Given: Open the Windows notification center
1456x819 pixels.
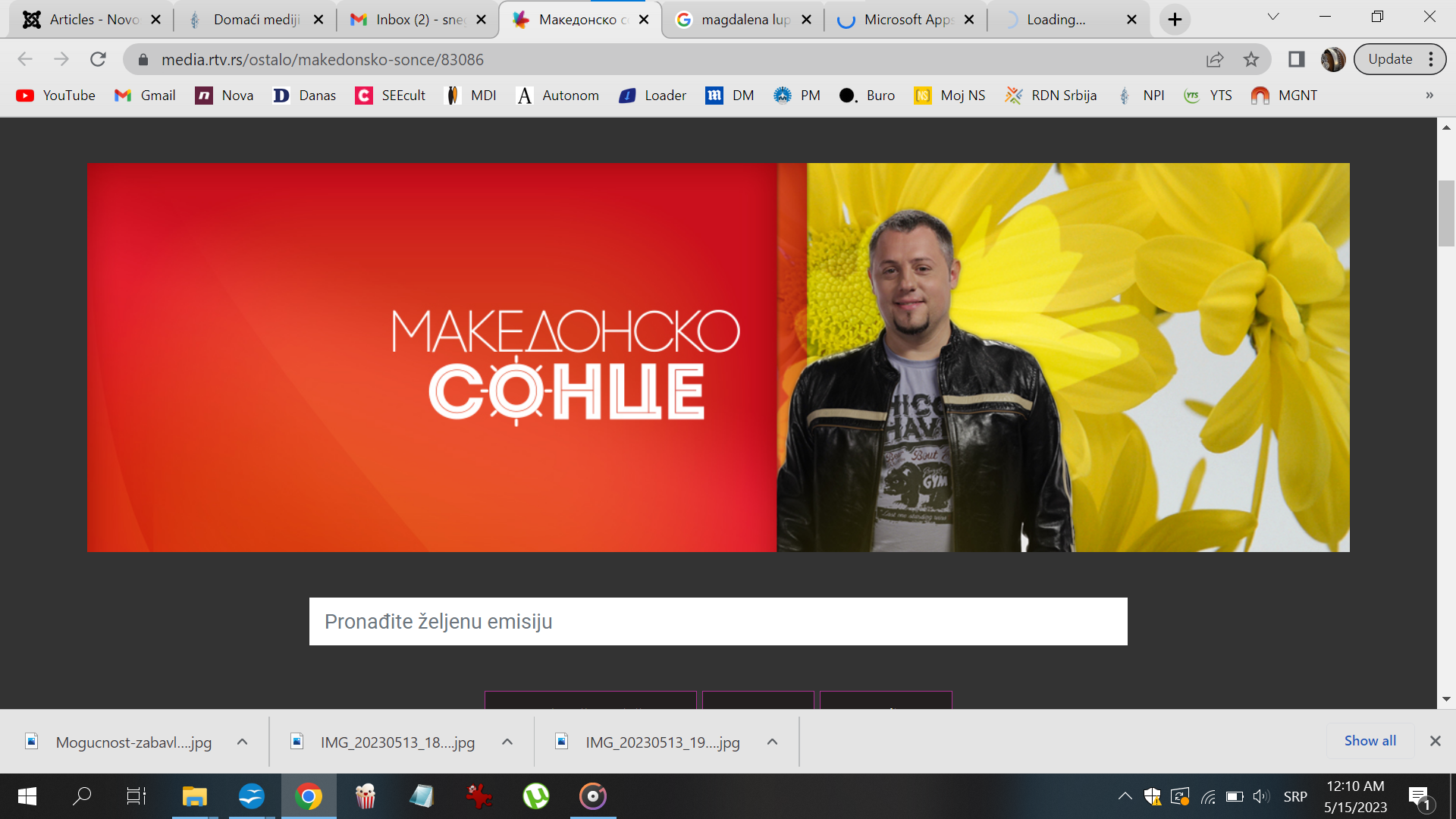Looking at the screenshot, I should (x=1420, y=797).
